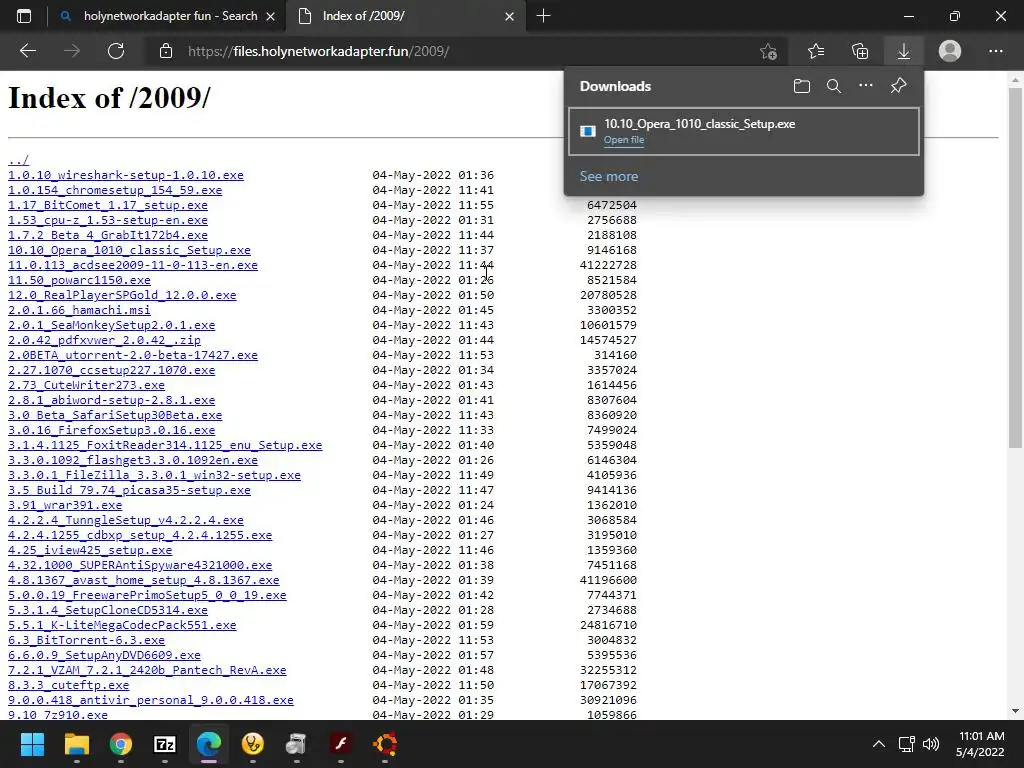This screenshot has height=768, width=1024.
Task: Toggle the Downloads toolbar button
Action: (x=904, y=51)
